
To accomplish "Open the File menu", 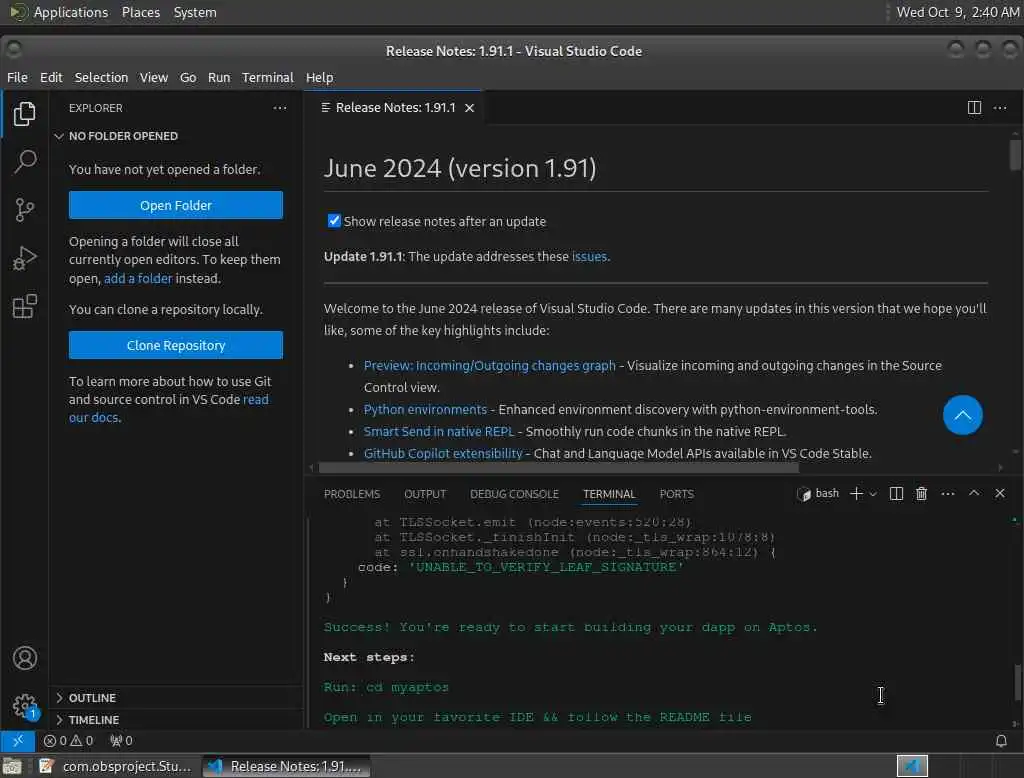I will click(x=17, y=77).
